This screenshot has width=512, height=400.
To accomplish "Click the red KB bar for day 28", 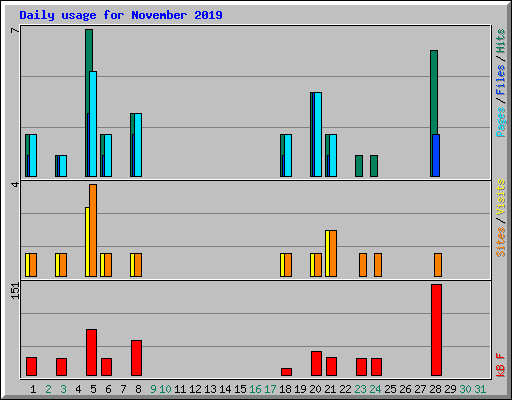I will click(436, 330).
